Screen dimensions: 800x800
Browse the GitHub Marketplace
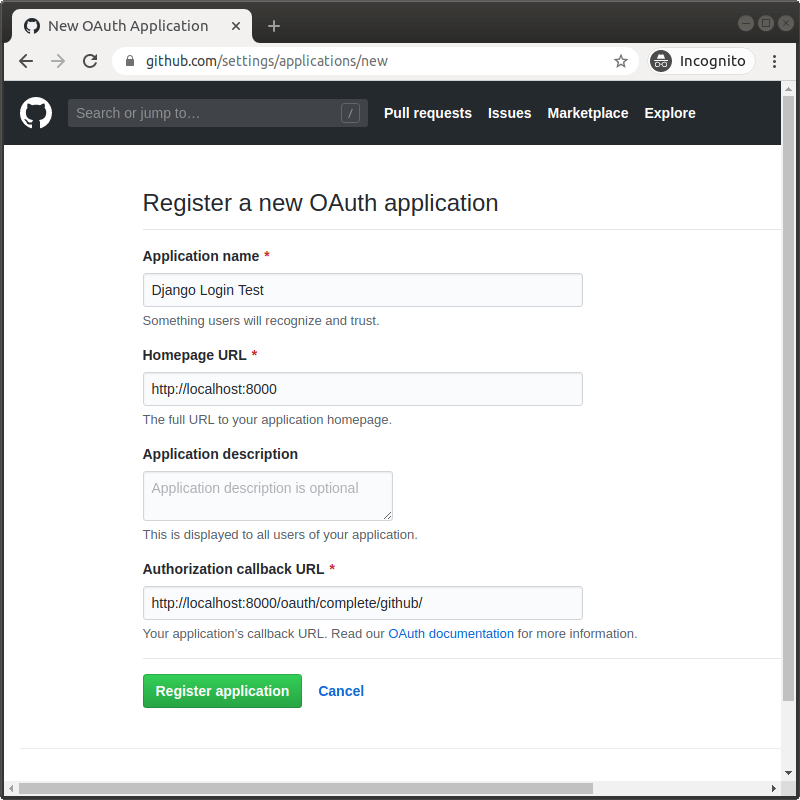[x=587, y=113]
